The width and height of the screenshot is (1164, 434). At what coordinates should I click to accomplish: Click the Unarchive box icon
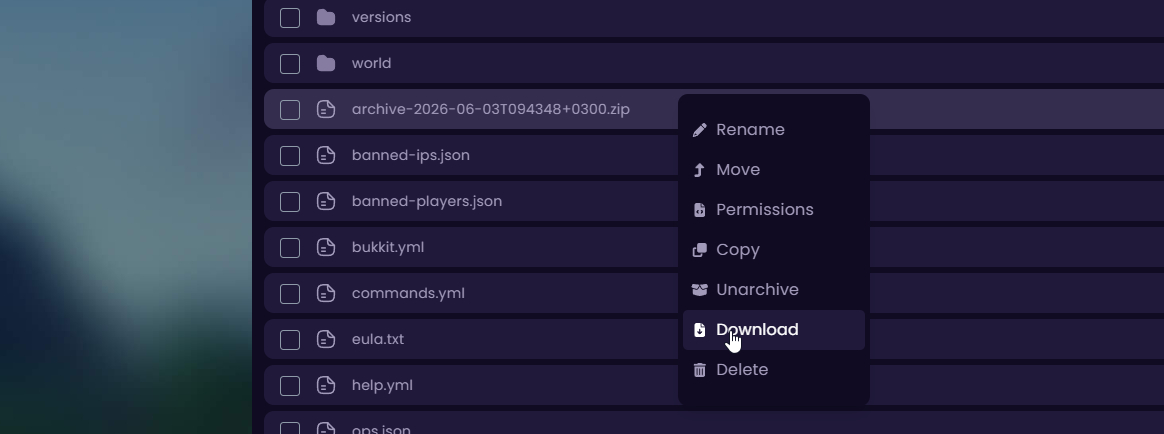click(x=699, y=290)
